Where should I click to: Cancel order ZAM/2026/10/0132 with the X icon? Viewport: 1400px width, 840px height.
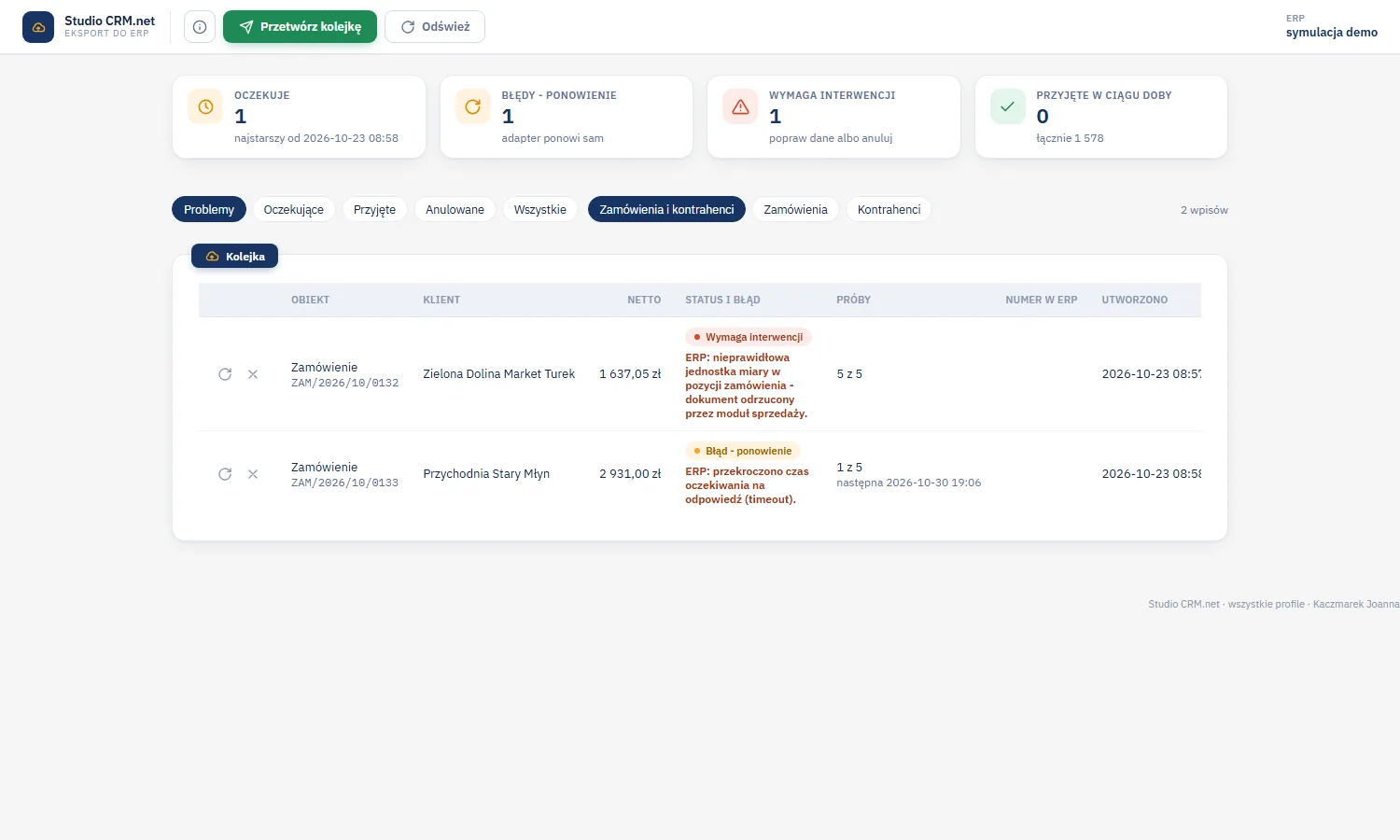pos(253,374)
